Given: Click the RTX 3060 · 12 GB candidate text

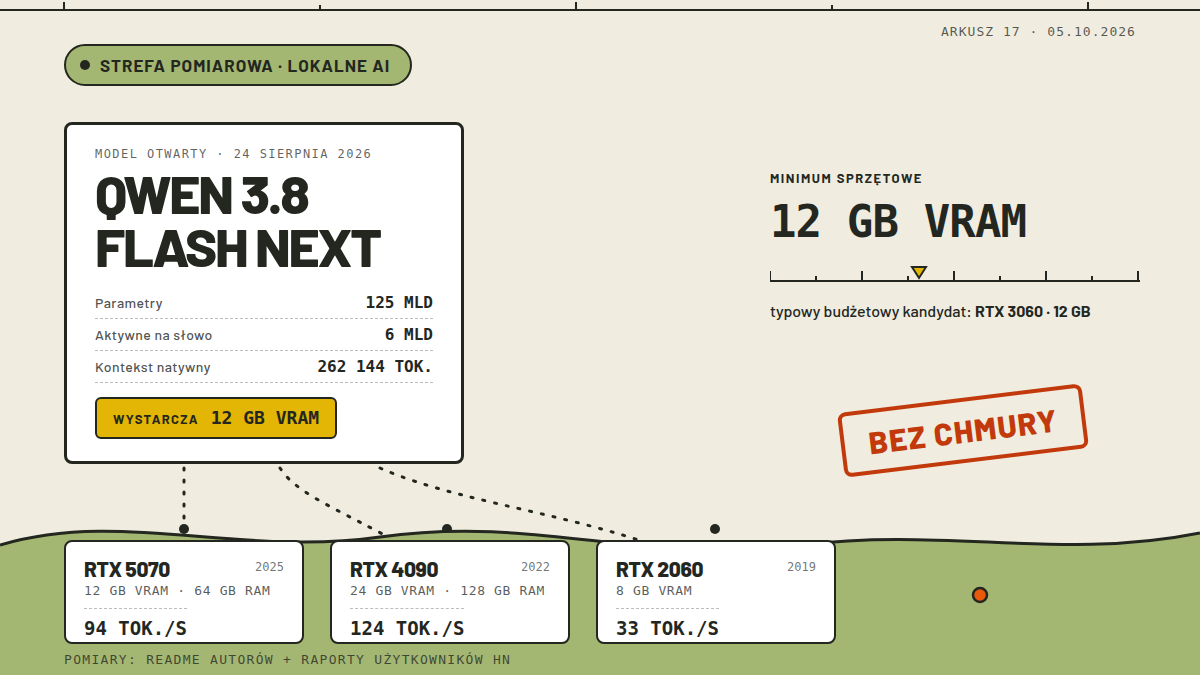Looking at the screenshot, I should pyautogui.click(x=1033, y=312).
